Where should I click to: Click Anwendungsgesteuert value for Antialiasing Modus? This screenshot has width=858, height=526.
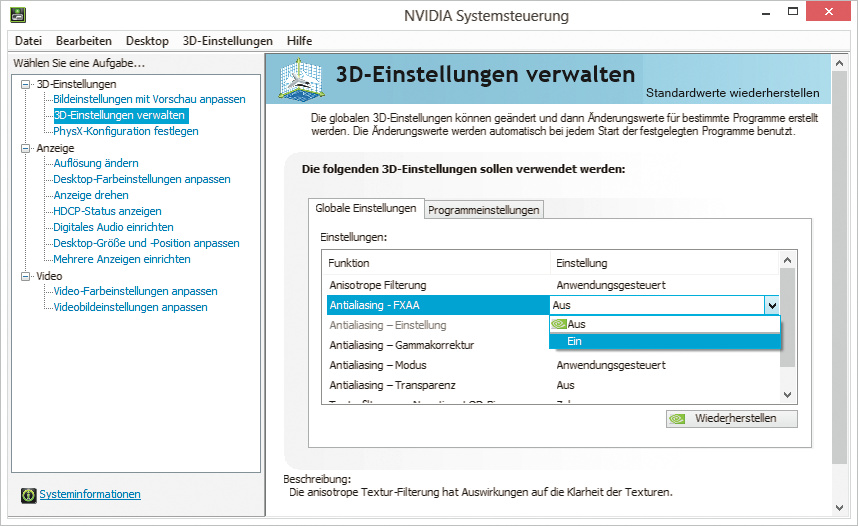611,366
